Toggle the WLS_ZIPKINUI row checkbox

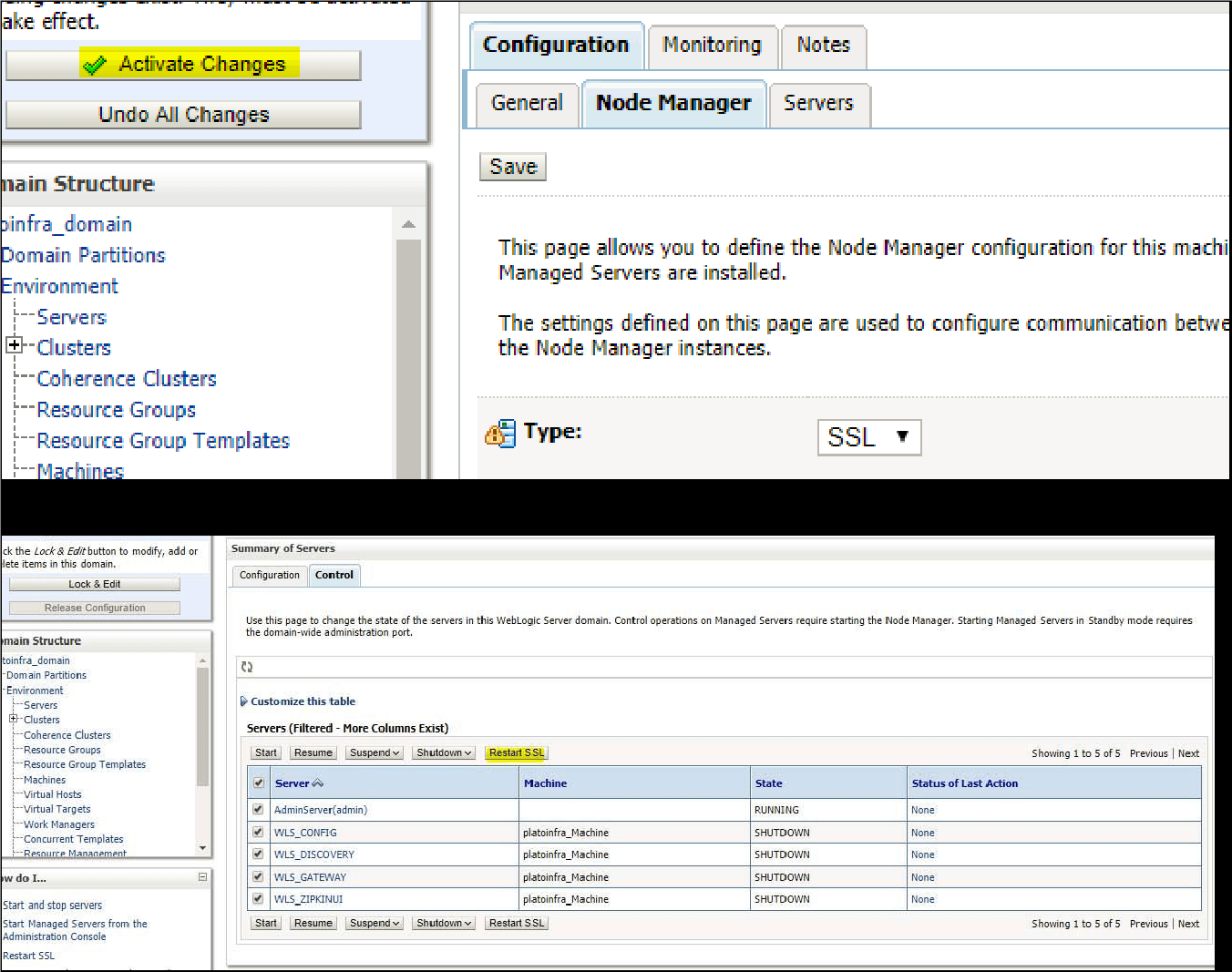[258, 898]
